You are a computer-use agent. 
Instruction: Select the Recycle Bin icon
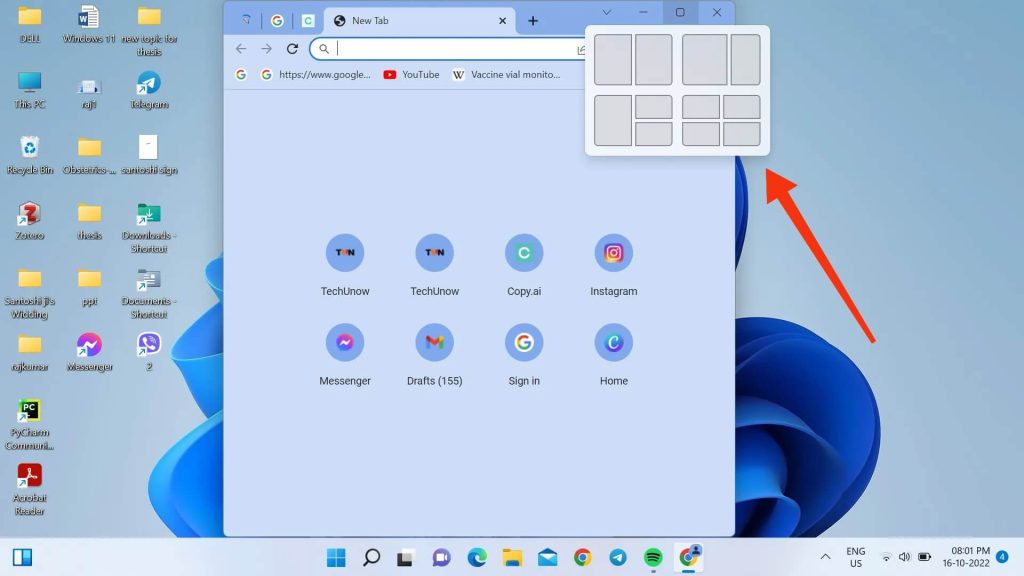click(x=29, y=155)
